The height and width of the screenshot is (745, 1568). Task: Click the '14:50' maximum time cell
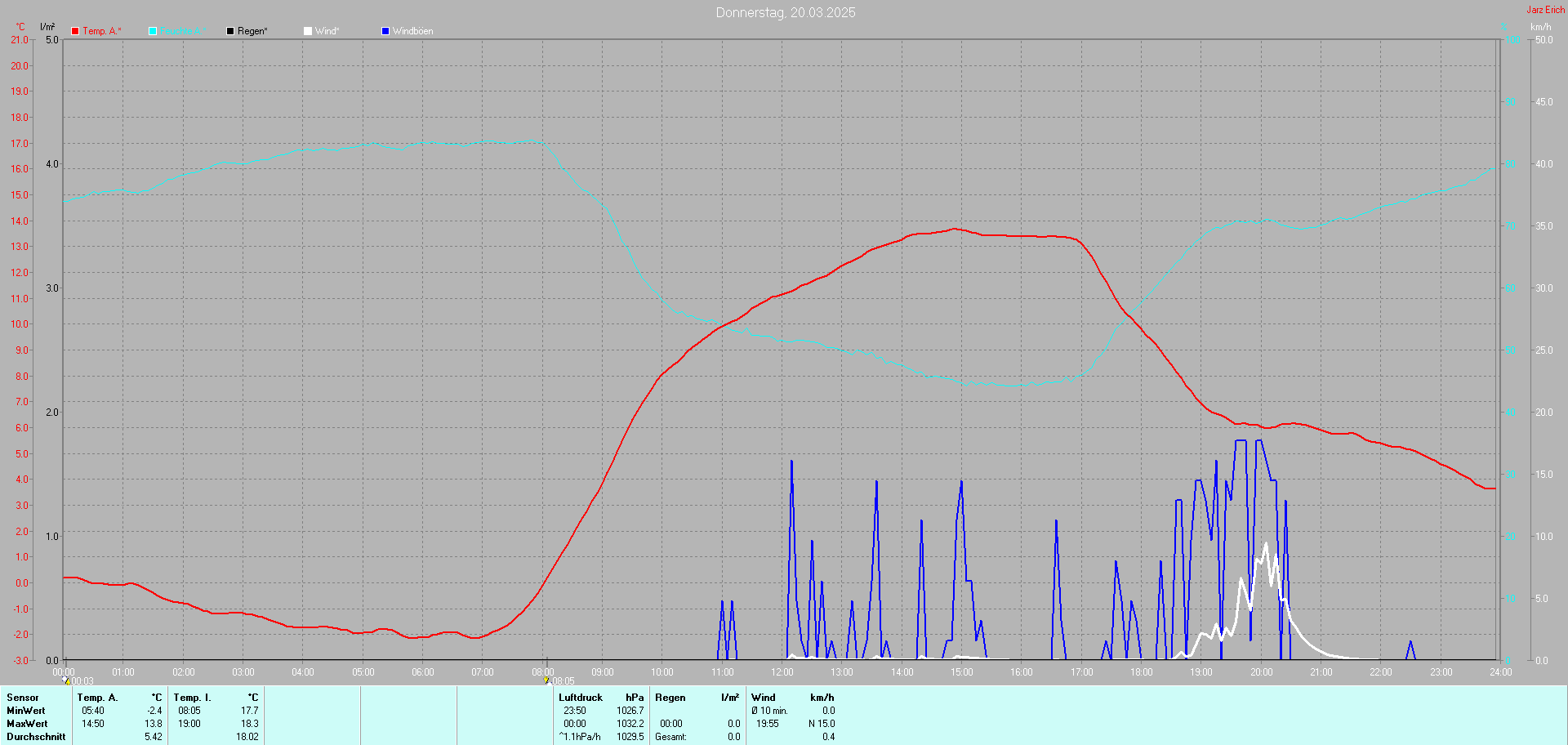click(93, 724)
